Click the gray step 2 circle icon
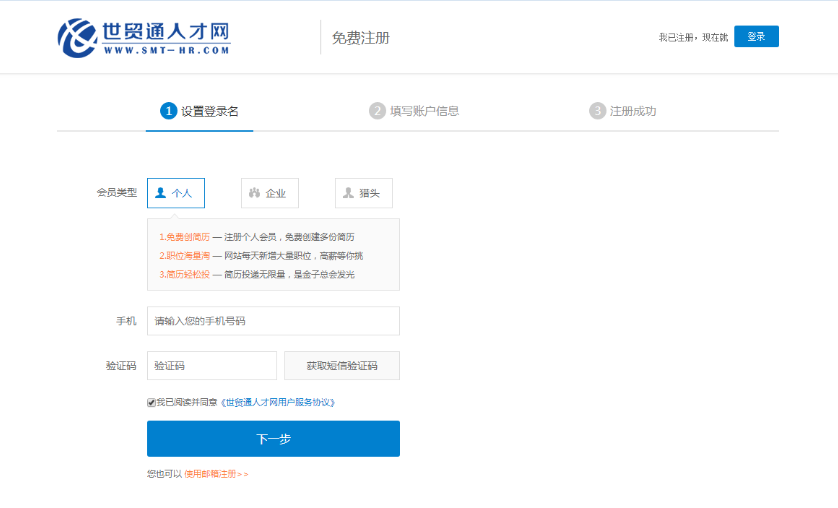 [x=377, y=111]
